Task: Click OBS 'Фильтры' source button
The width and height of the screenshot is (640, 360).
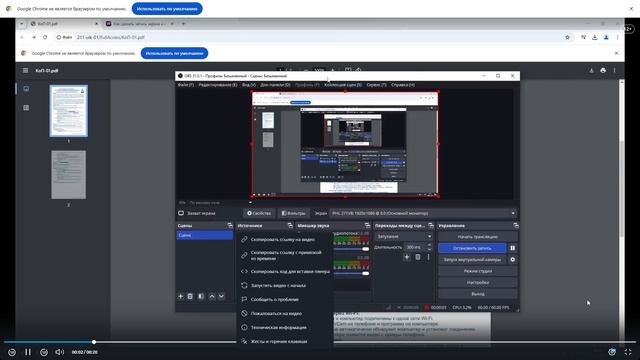Action: (293, 213)
